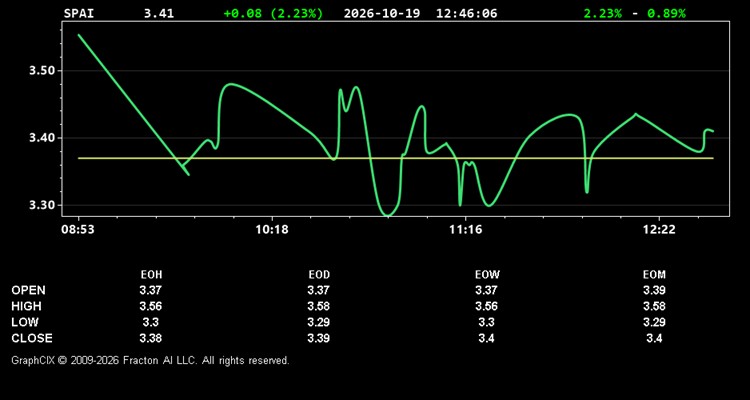Click EOM low value 3.29

click(x=654, y=322)
